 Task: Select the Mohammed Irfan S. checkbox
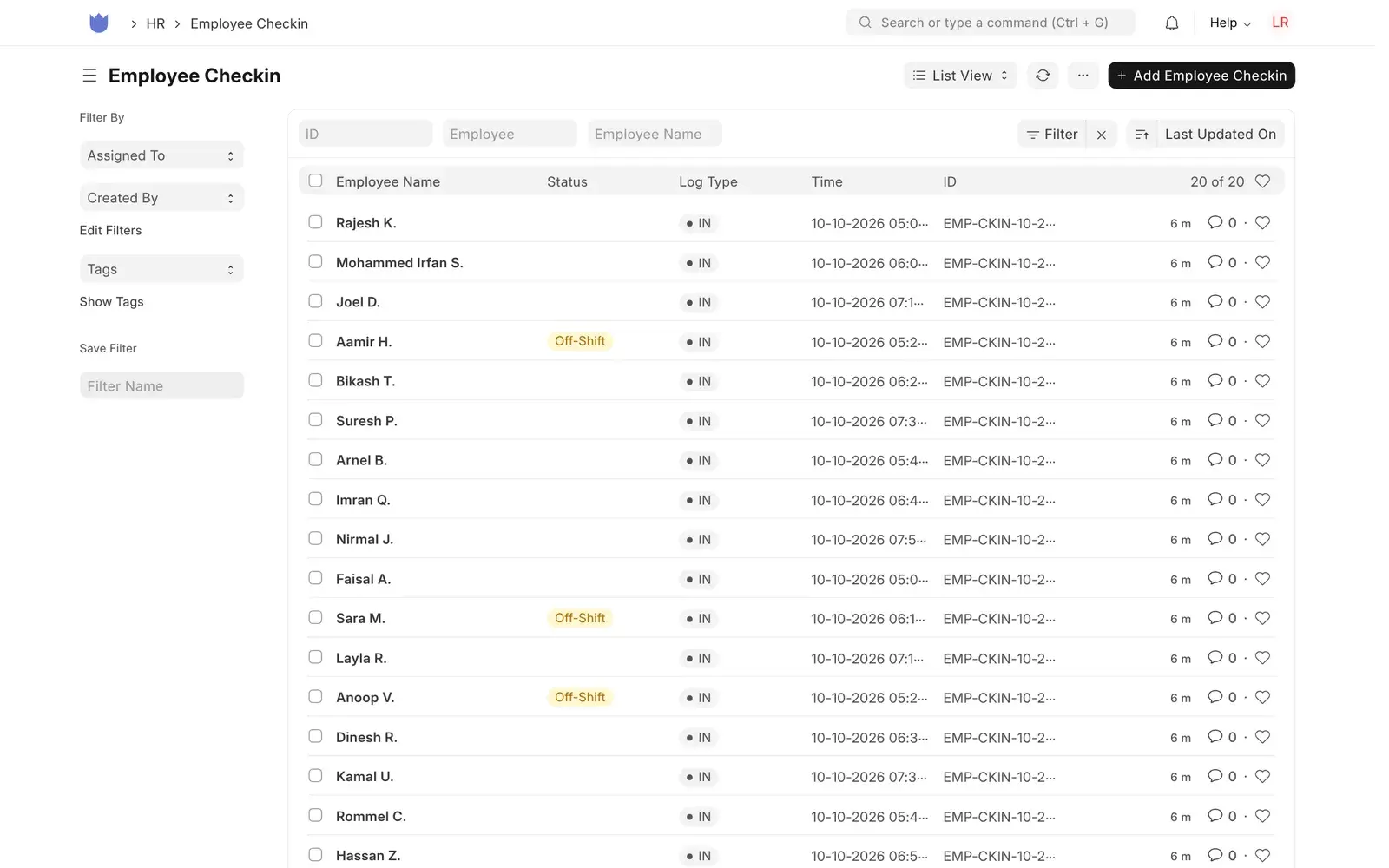(x=315, y=261)
